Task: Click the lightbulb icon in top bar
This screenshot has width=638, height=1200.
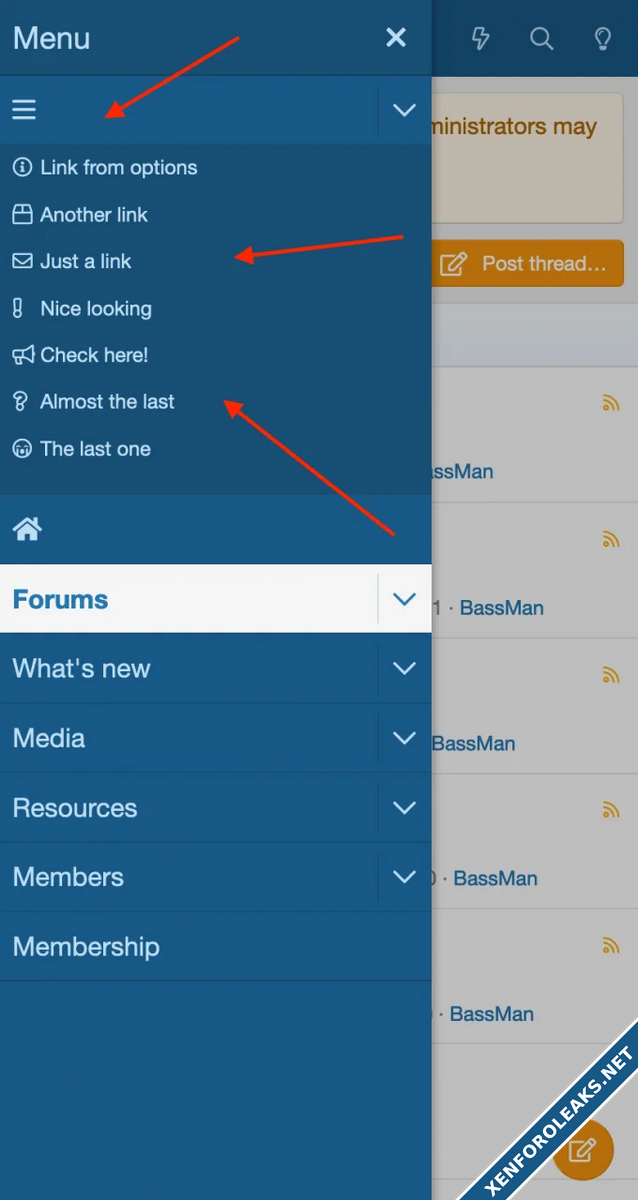Action: click(603, 39)
